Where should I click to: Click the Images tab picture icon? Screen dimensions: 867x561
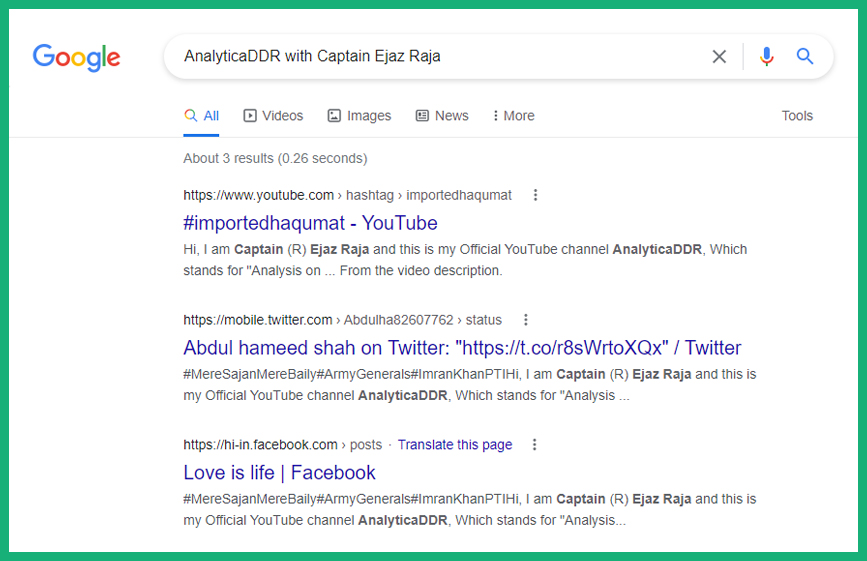[334, 116]
